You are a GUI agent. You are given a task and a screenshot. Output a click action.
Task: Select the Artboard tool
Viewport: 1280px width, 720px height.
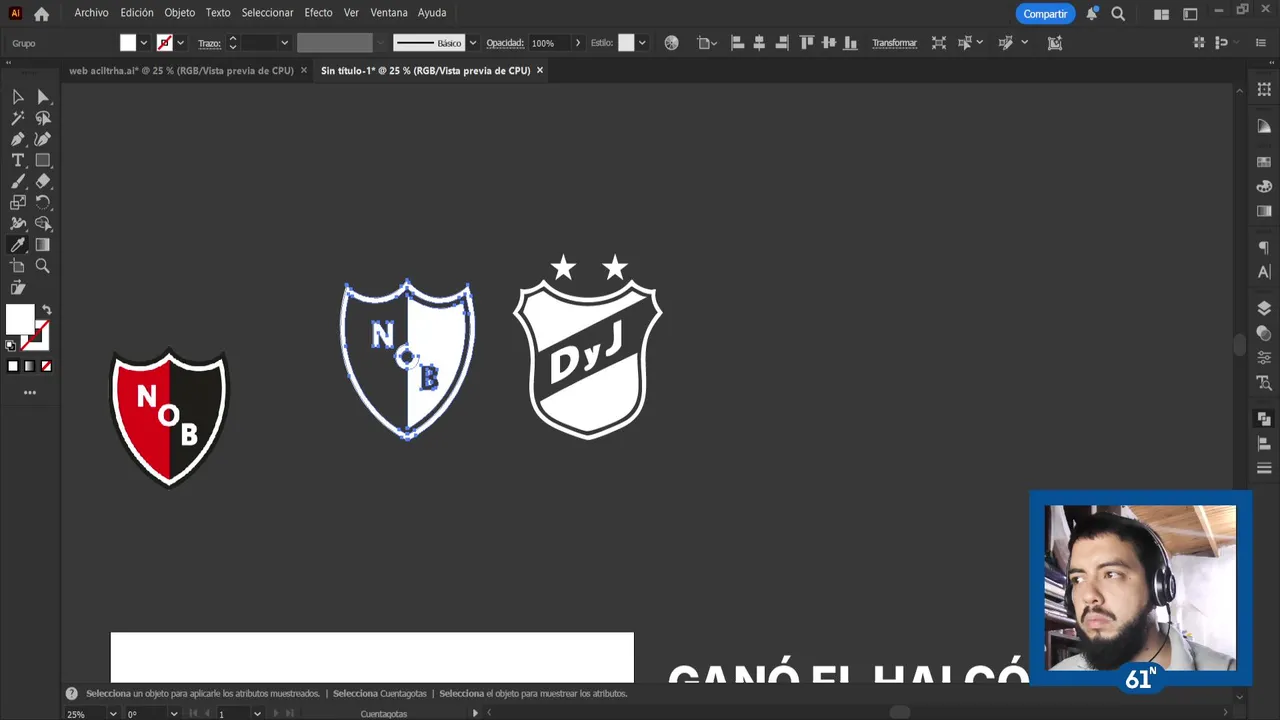tap(18, 266)
